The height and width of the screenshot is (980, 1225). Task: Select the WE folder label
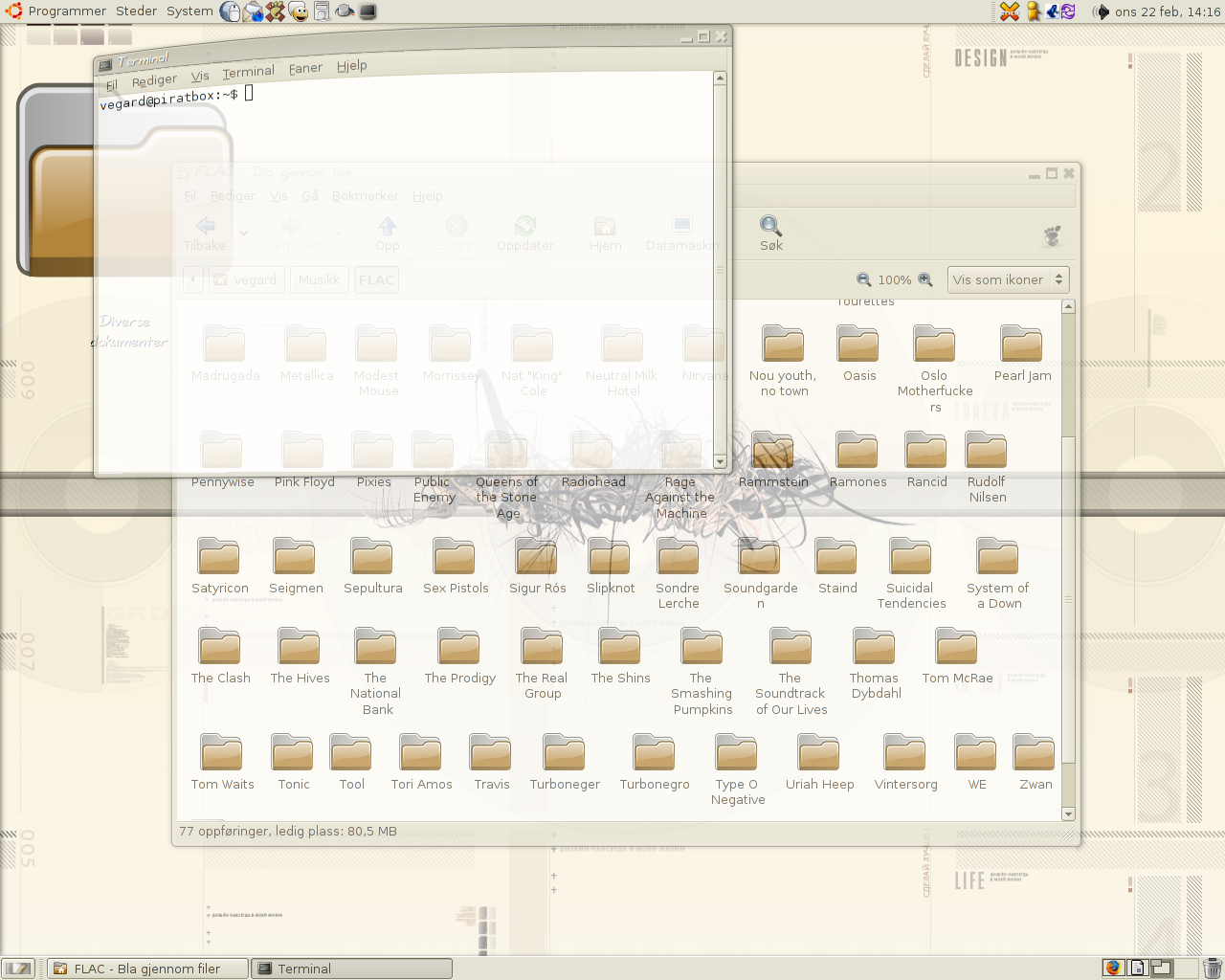pyautogui.click(x=976, y=785)
